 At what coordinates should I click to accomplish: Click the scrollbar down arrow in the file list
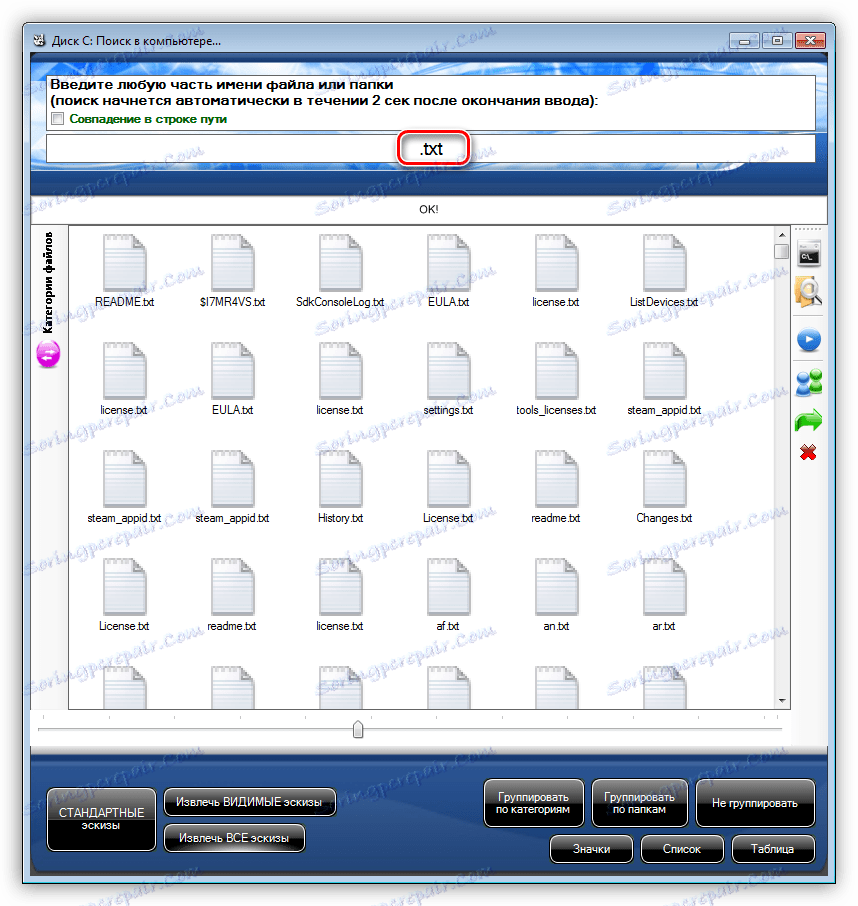click(x=782, y=701)
